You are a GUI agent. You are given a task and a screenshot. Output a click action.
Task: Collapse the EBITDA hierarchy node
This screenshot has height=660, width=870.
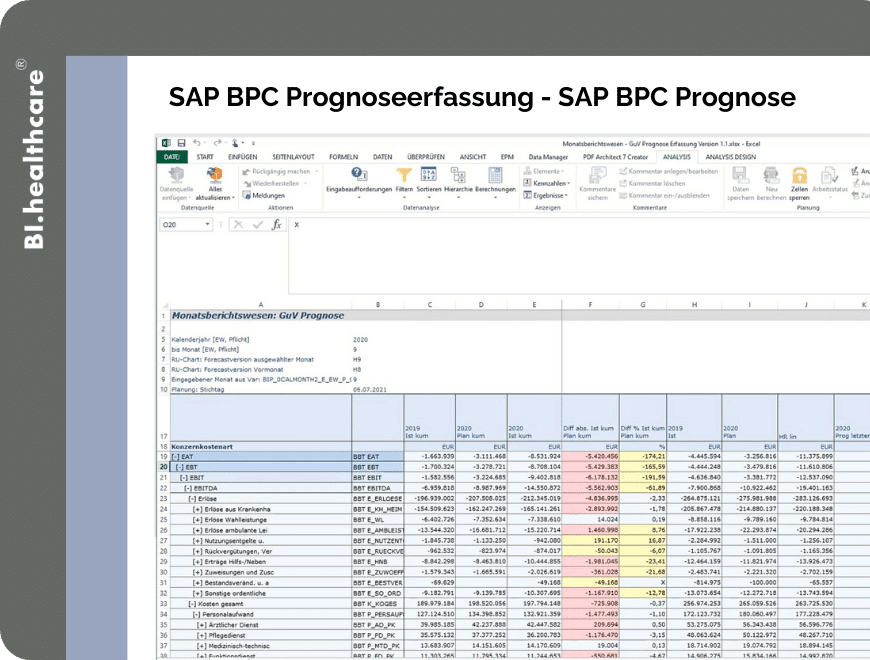click(x=188, y=488)
